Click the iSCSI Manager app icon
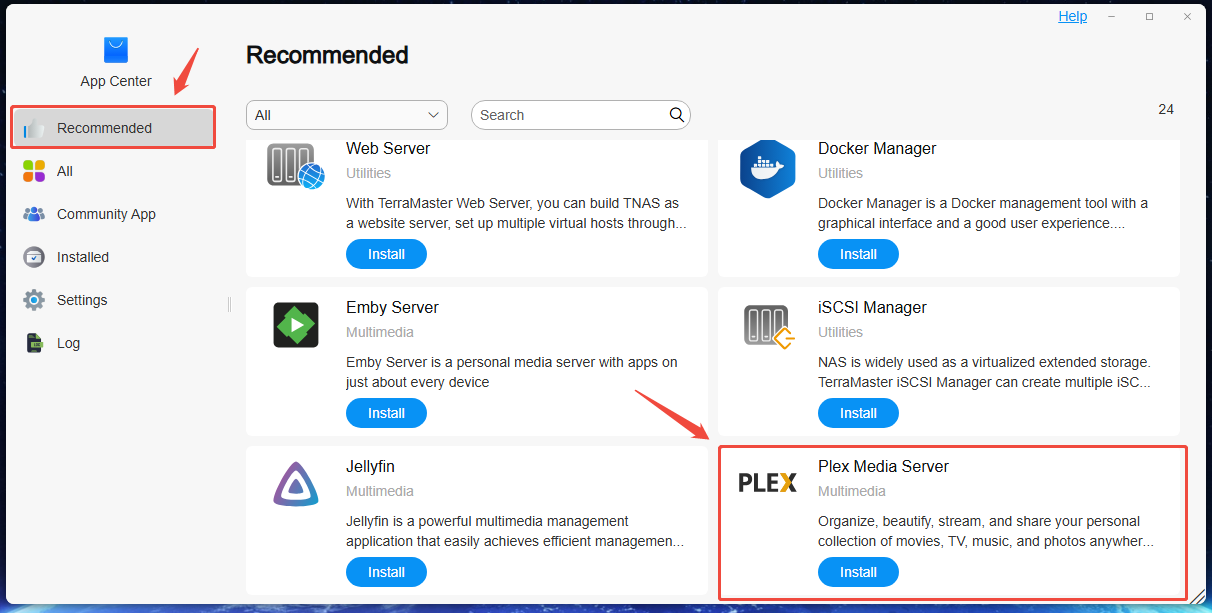This screenshot has height=613, width=1212. tap(768, 325)
